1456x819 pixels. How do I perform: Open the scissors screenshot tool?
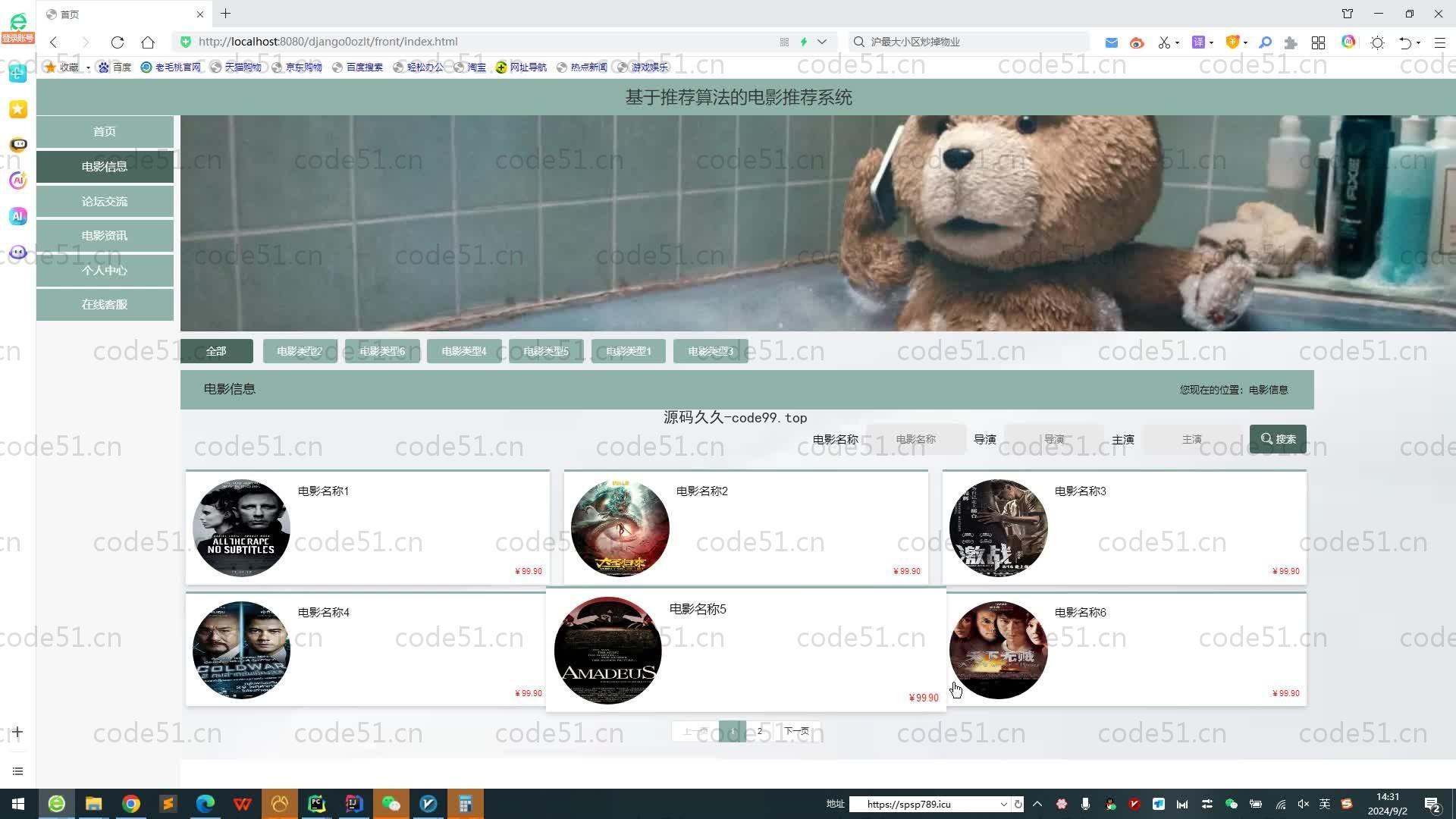pyautogui.click(x=1163, y=42)
